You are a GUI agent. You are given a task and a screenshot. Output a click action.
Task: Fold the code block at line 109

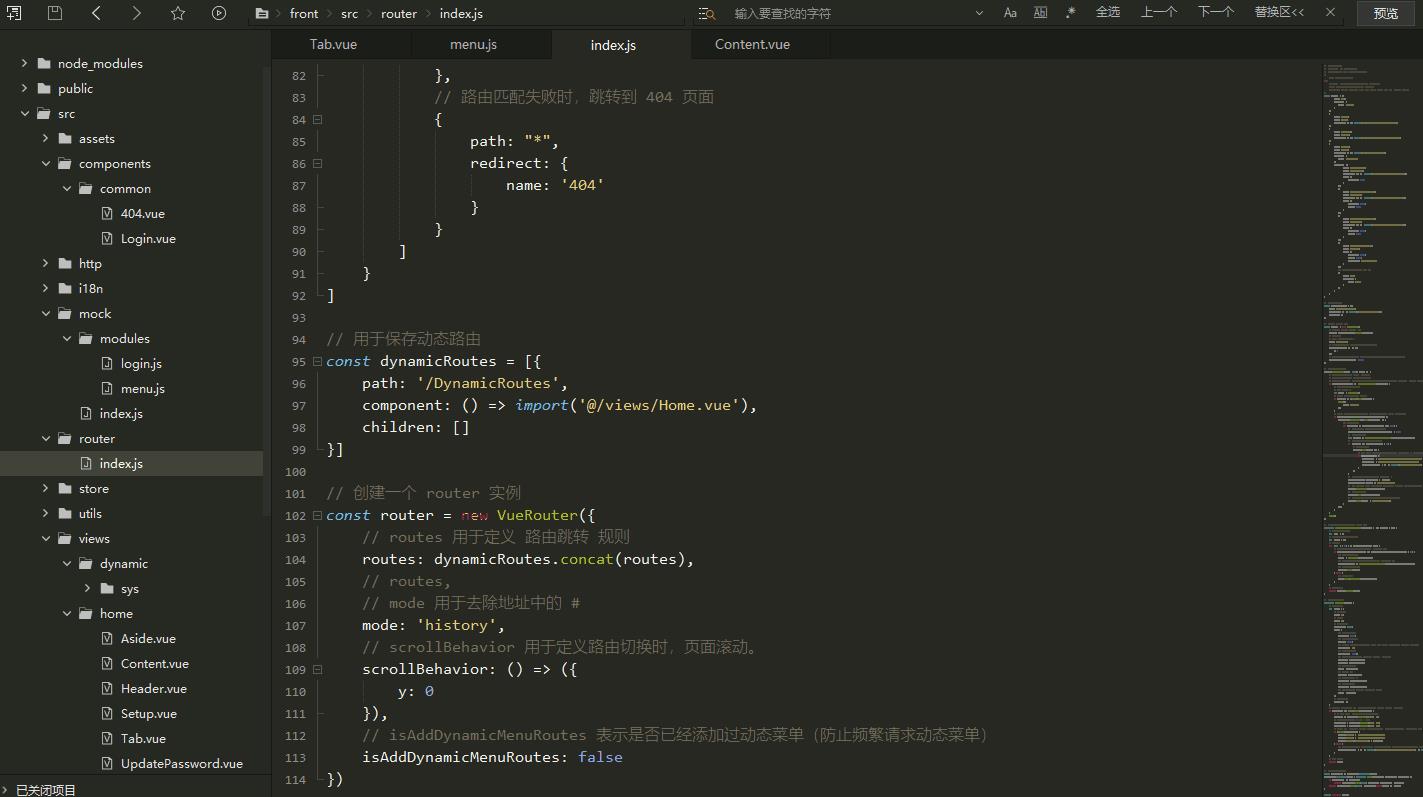[x=318, y=669]
